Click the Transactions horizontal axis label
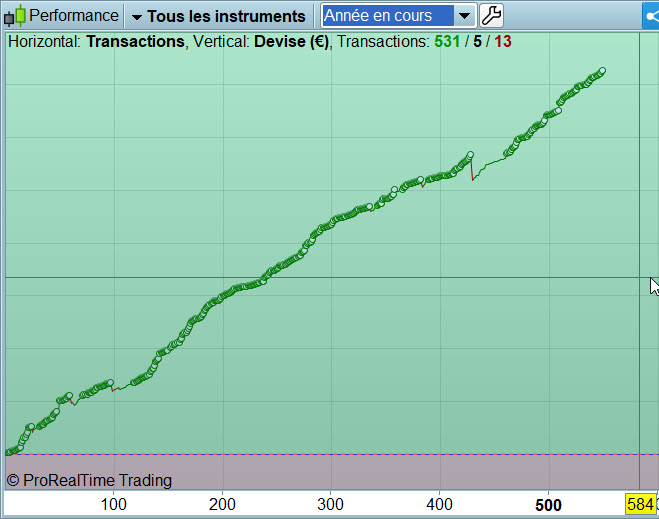This screenshot has width=659, height=519. [135, 41]
